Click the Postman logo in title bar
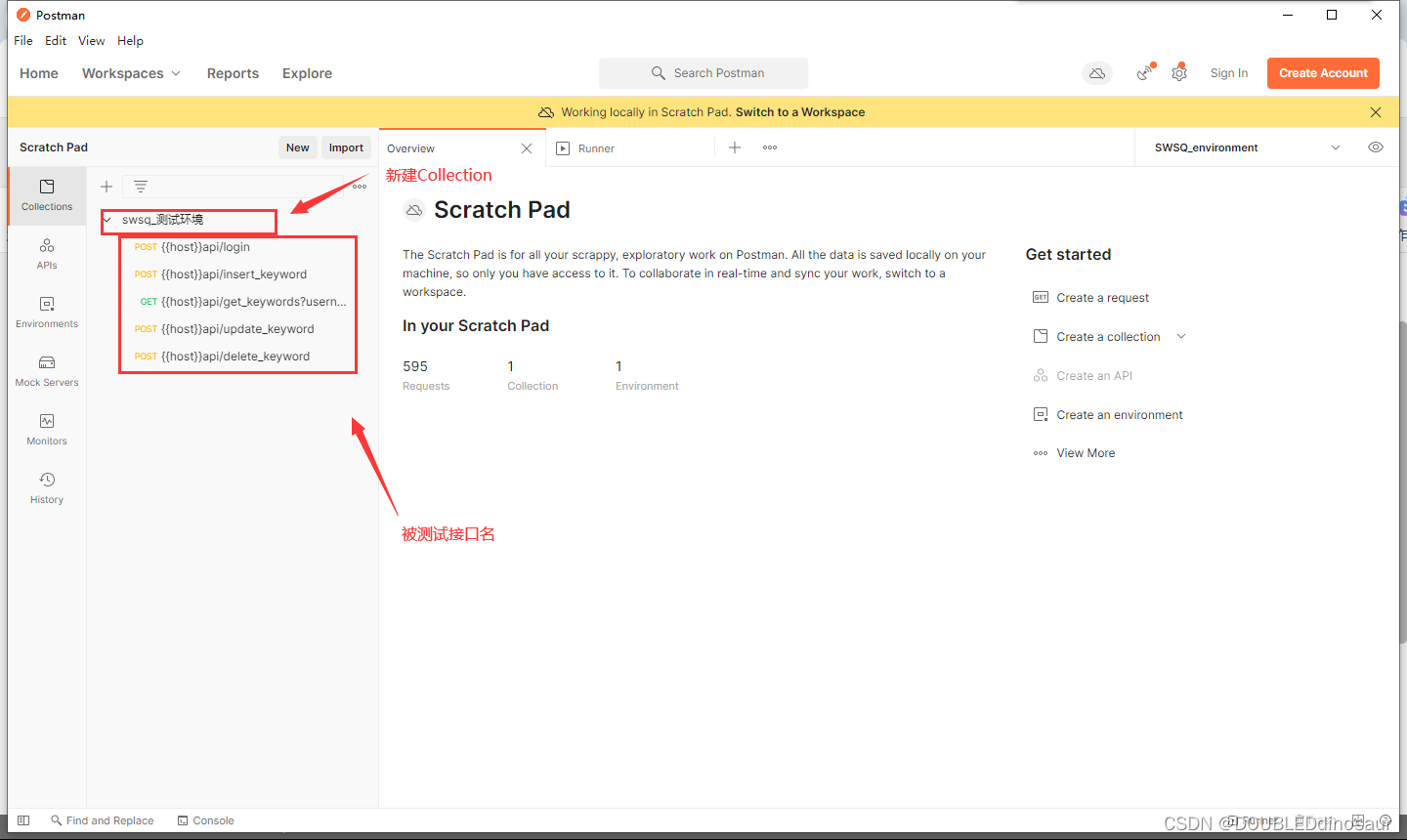1407x840 pixels. click(23, 15)
